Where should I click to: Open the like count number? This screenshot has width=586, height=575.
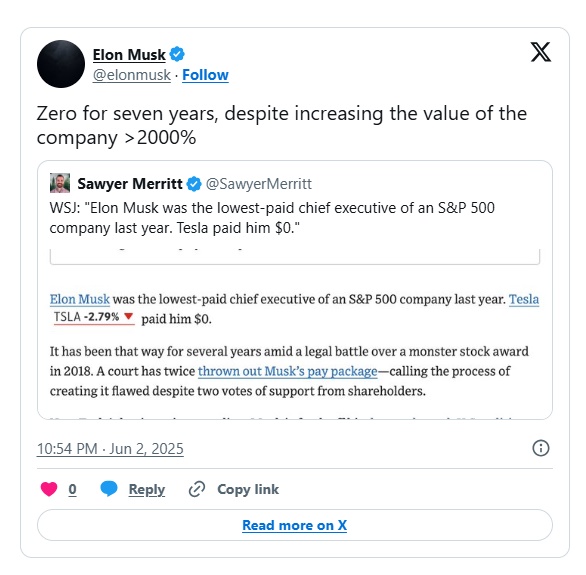point(73,489)
